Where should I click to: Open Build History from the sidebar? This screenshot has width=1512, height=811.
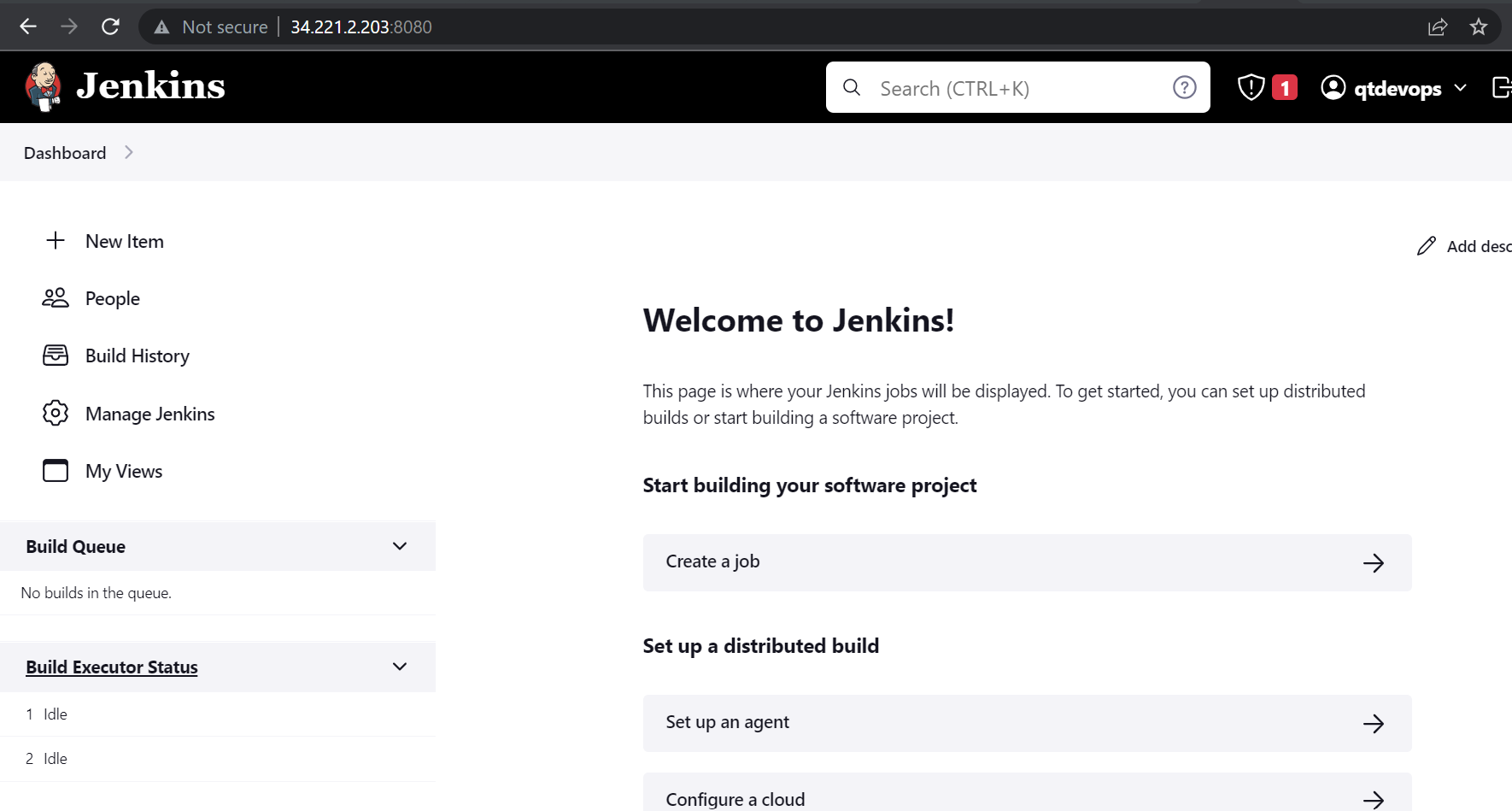point(138,356)
